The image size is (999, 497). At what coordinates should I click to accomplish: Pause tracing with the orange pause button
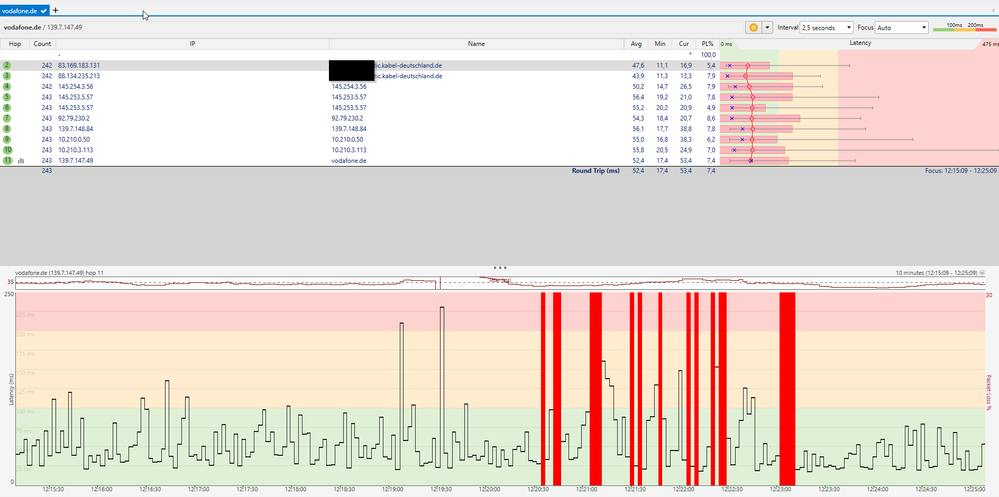click(754, 27)
